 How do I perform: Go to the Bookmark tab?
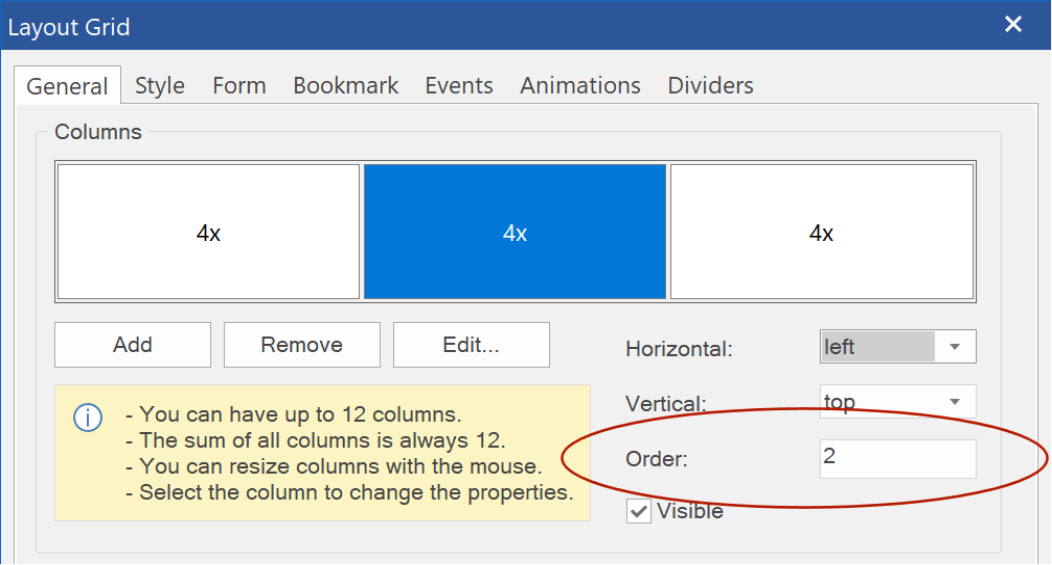coord(346,86)
